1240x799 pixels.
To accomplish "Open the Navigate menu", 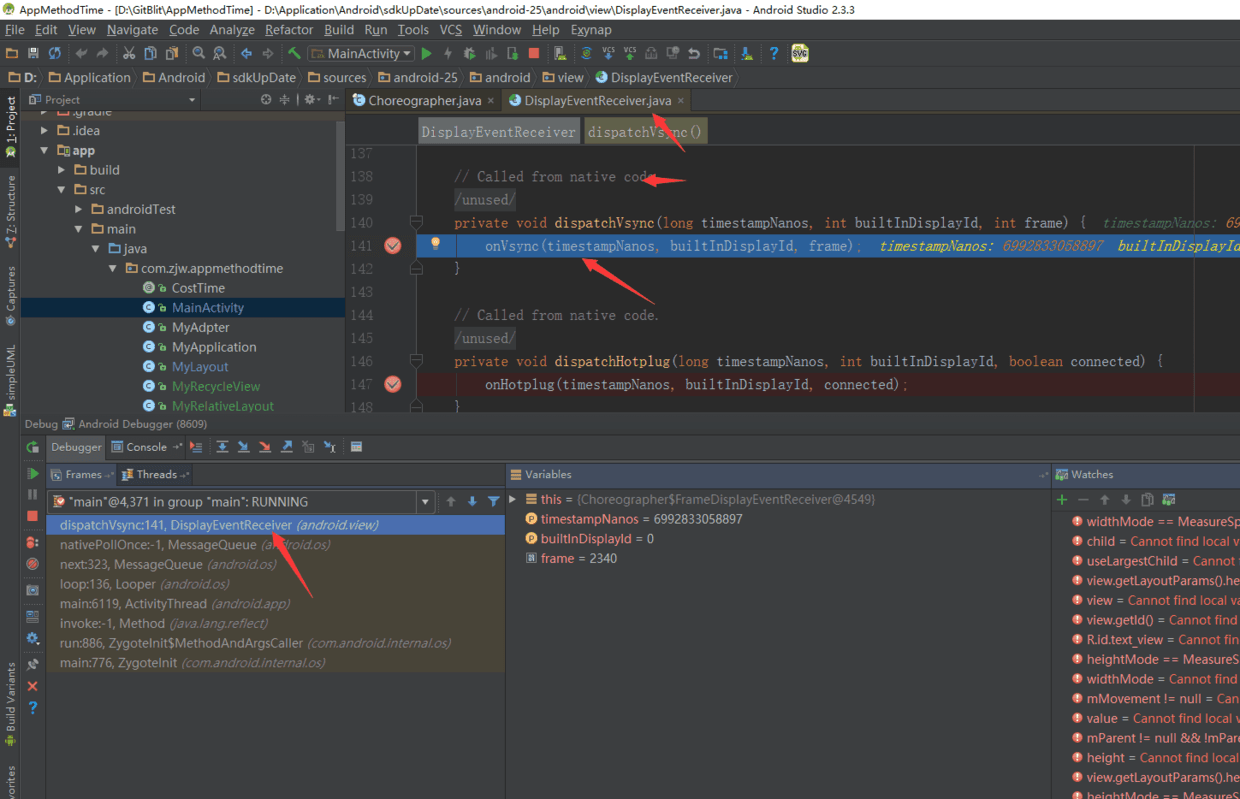I will point(132,30).
